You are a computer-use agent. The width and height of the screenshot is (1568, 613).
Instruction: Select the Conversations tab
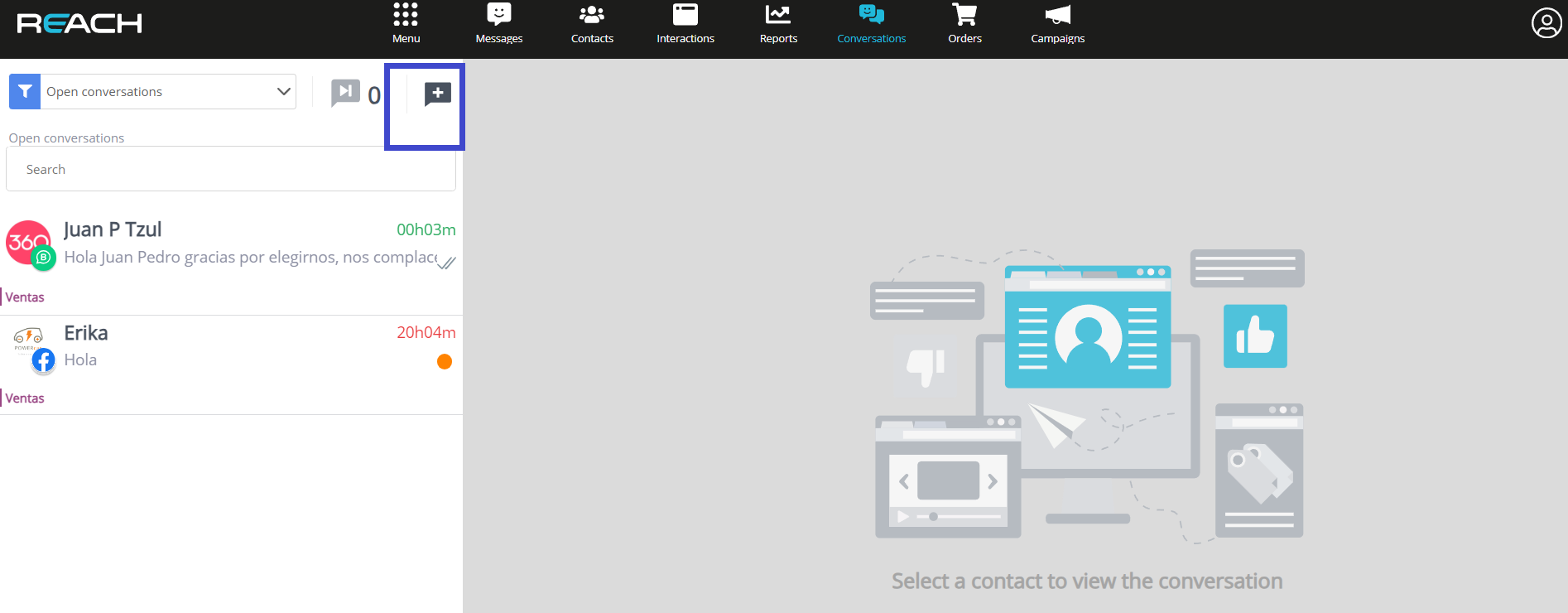point(871,23)
